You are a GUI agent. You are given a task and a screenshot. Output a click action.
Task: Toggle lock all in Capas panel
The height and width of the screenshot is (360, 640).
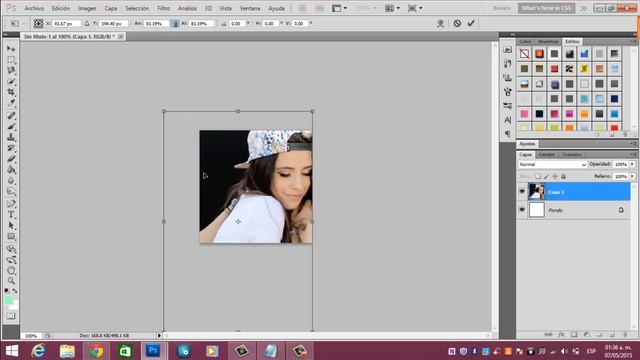click(x=563, y=176)
